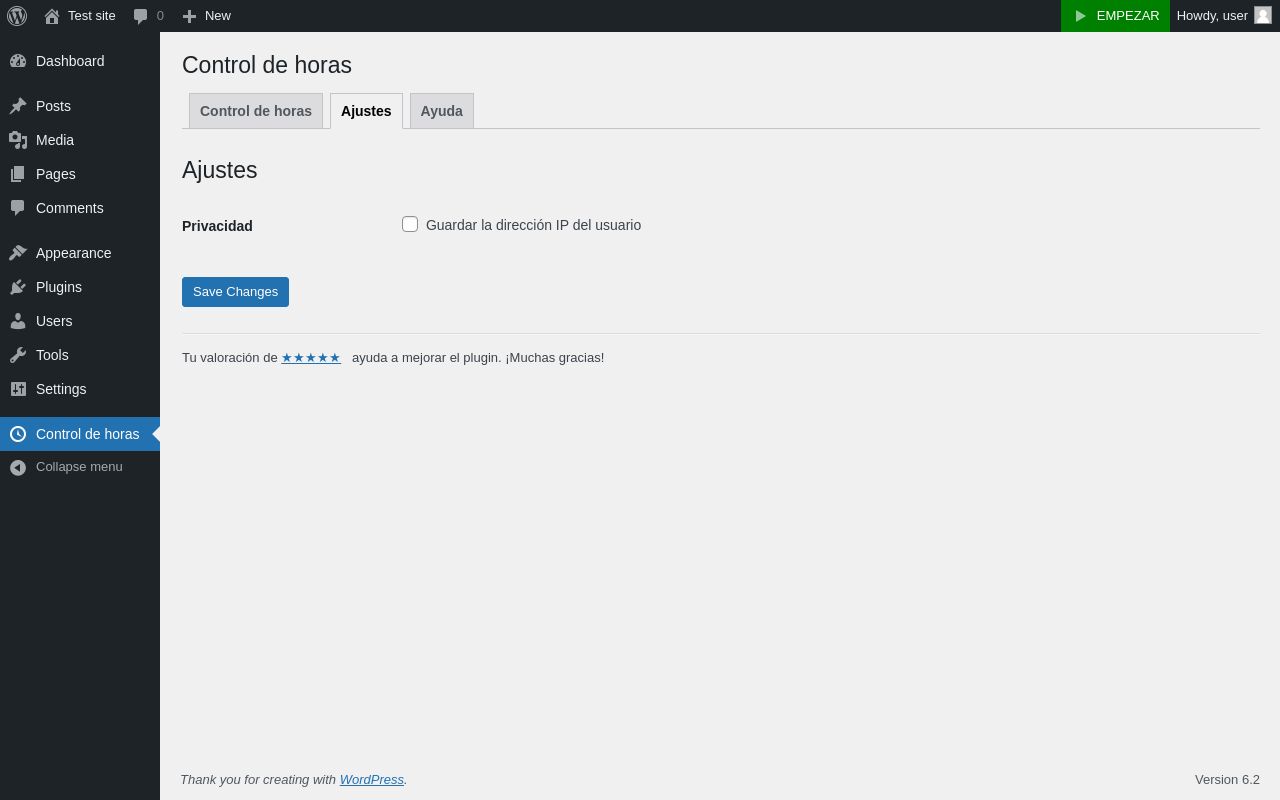Click the plus icon next to New
This screenshot has width=1280, height=800.
click(x=189, y=16)
